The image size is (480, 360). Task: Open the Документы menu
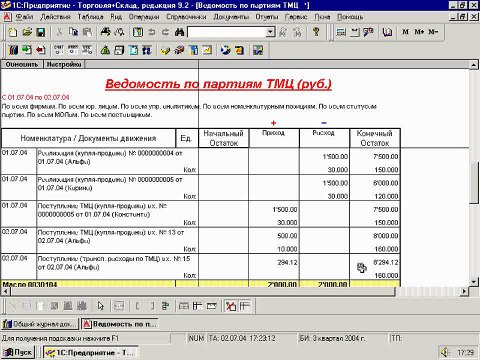click(231, 17)
